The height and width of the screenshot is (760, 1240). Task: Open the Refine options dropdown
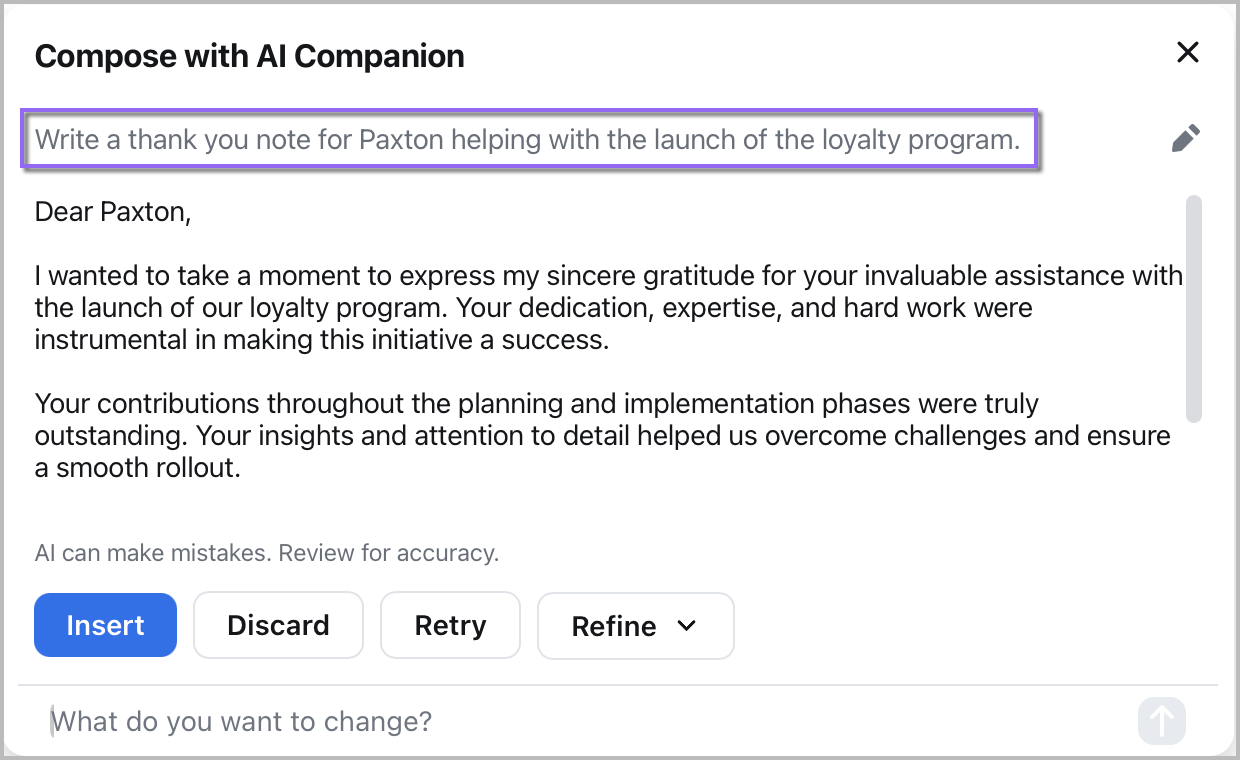[x=635, y=626]
